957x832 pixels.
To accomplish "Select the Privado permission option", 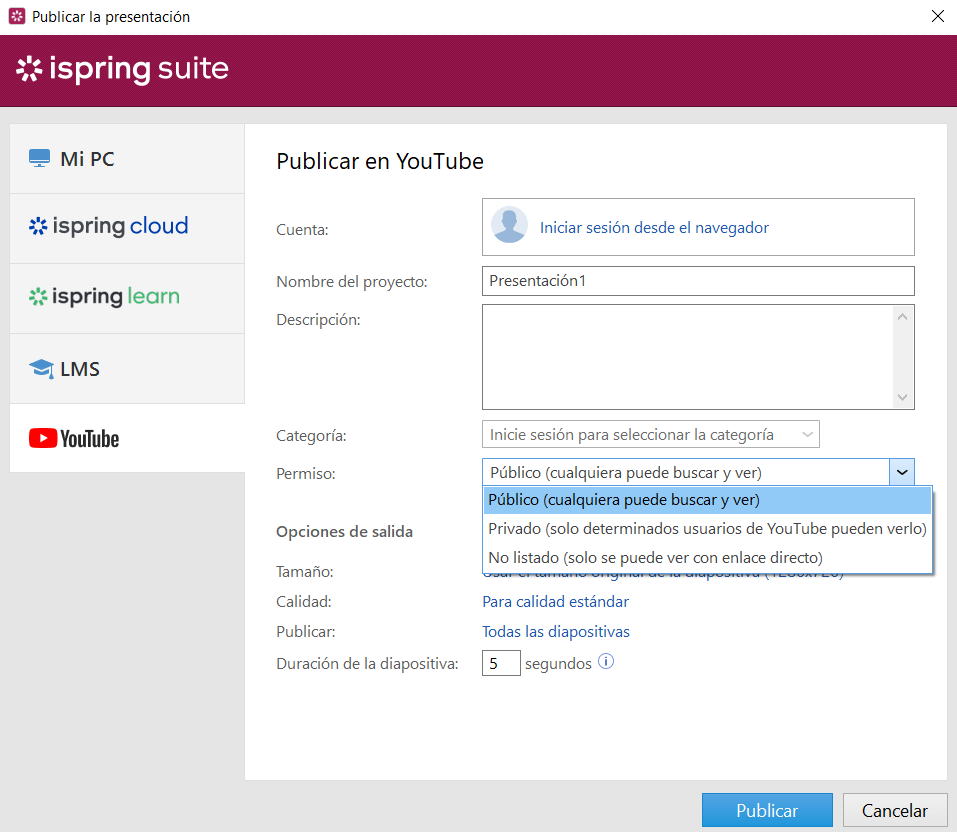I will pos(706,528).
